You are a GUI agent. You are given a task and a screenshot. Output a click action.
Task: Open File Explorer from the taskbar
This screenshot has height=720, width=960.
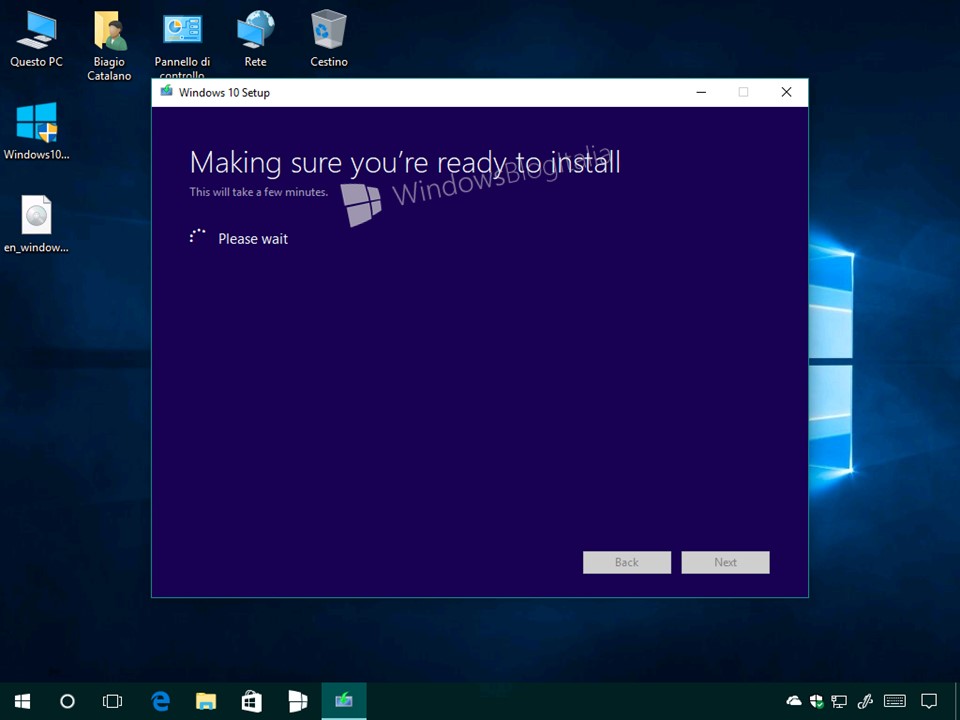pos(206,702)
